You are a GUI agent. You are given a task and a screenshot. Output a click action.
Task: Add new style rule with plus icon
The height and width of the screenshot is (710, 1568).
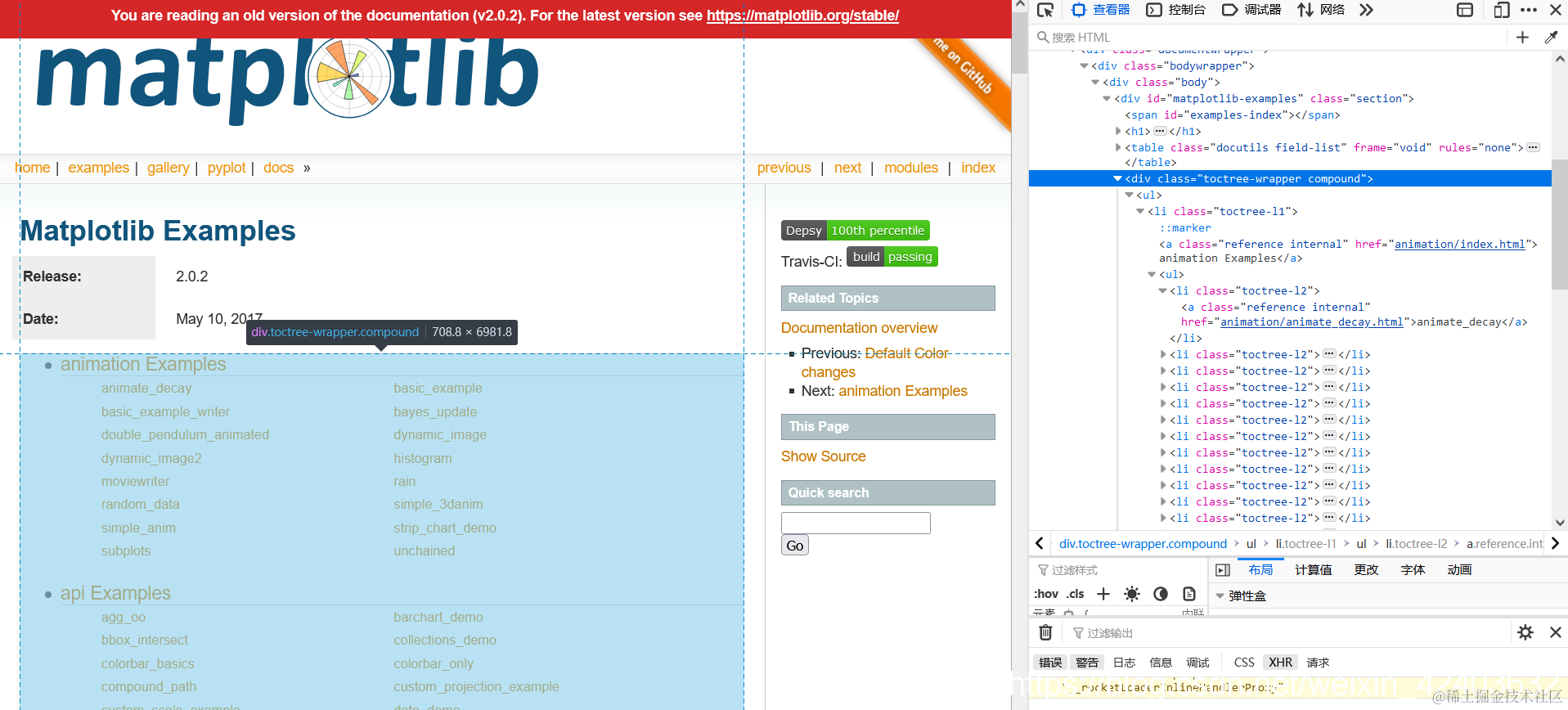(x=1103, y=594)
